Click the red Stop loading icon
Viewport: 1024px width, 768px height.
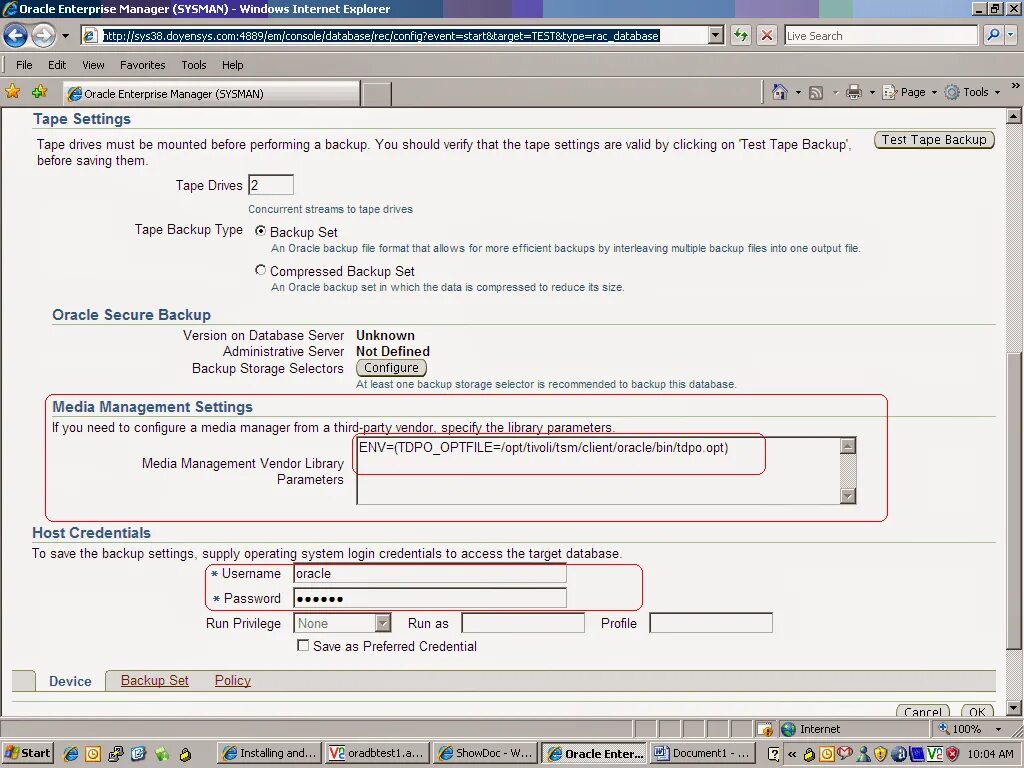tap(767, 36)
